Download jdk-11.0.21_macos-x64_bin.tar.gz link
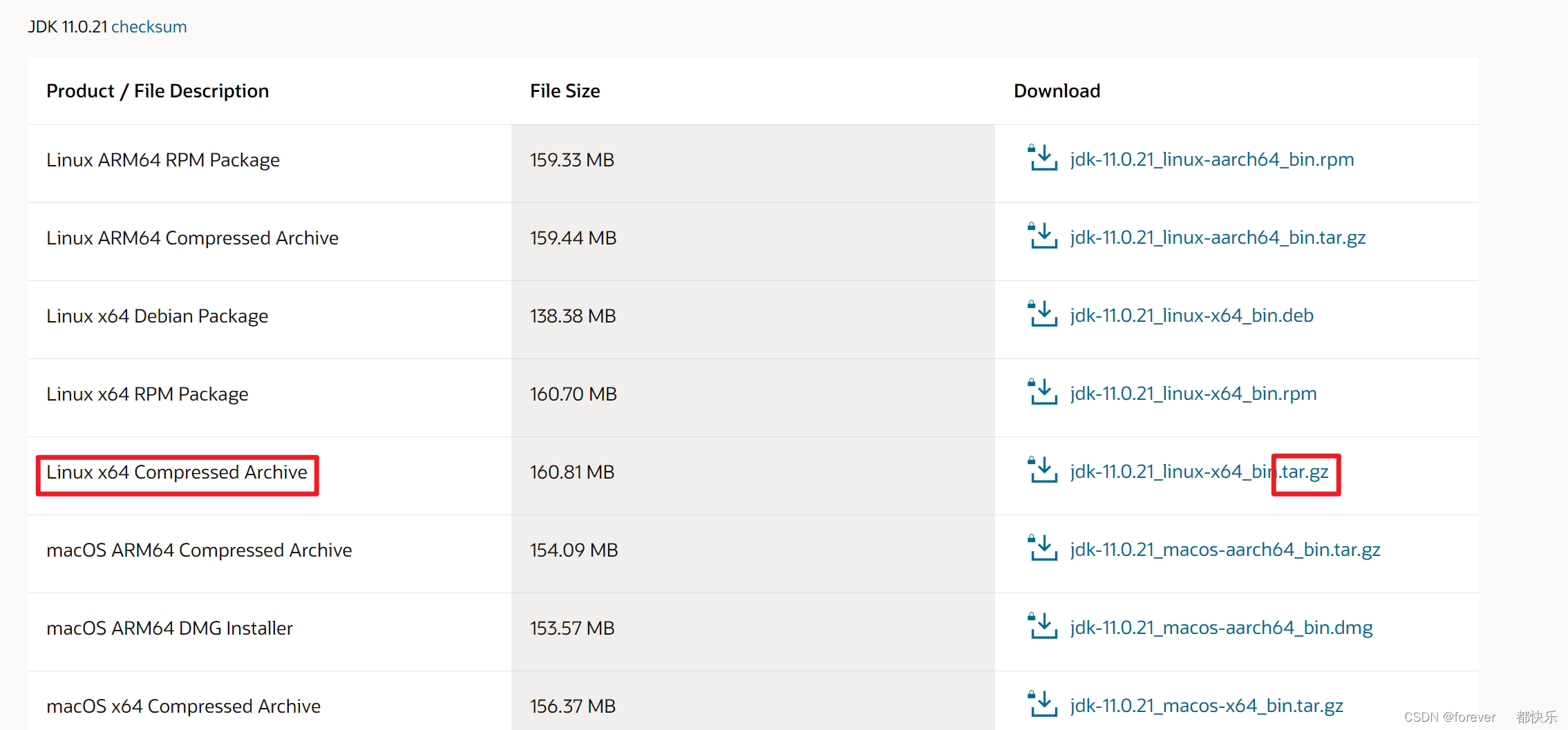 [1207, 706]
